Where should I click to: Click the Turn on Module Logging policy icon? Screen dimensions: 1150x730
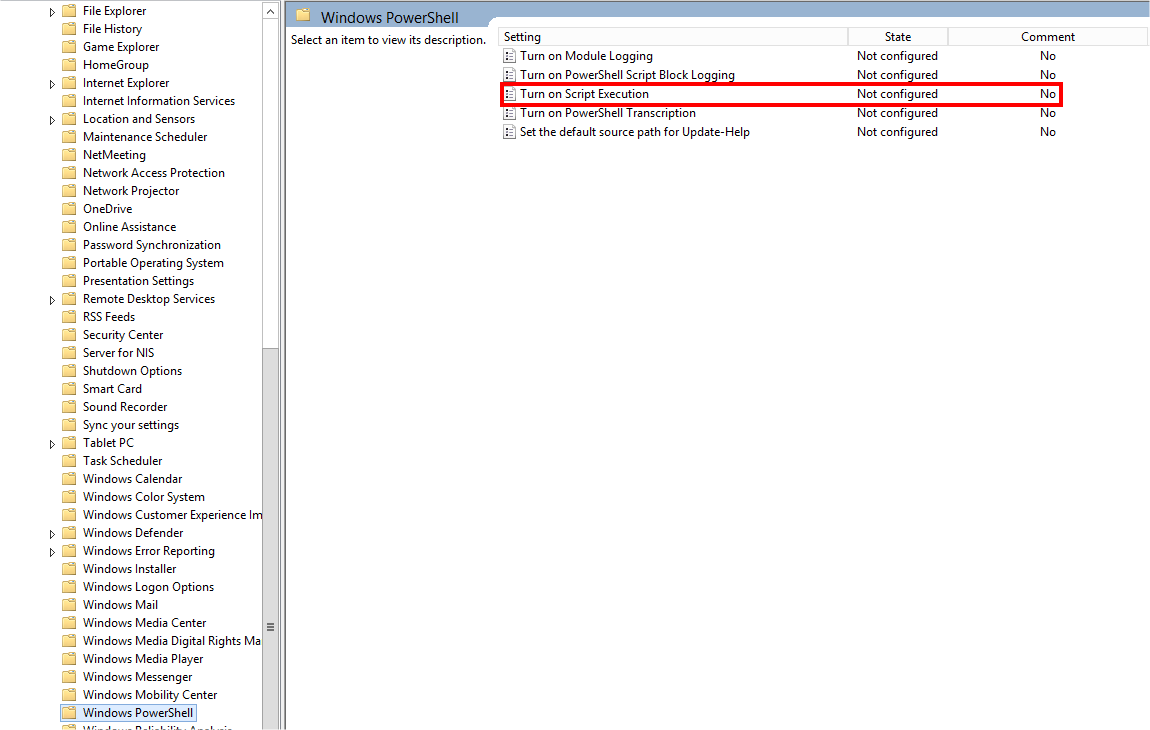[x=509, y=56]
